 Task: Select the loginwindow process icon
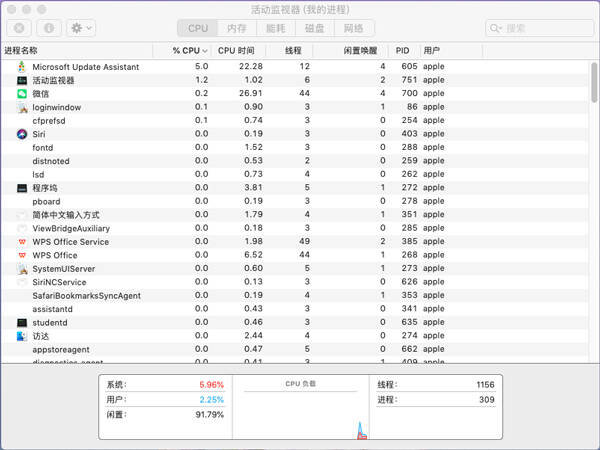[23, 108]
